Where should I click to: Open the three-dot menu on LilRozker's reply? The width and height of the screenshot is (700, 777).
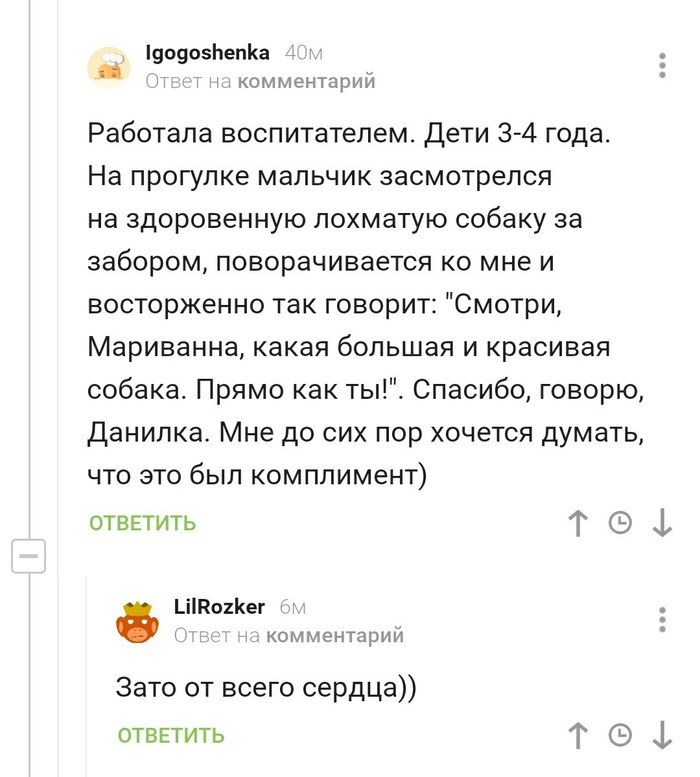663,619
